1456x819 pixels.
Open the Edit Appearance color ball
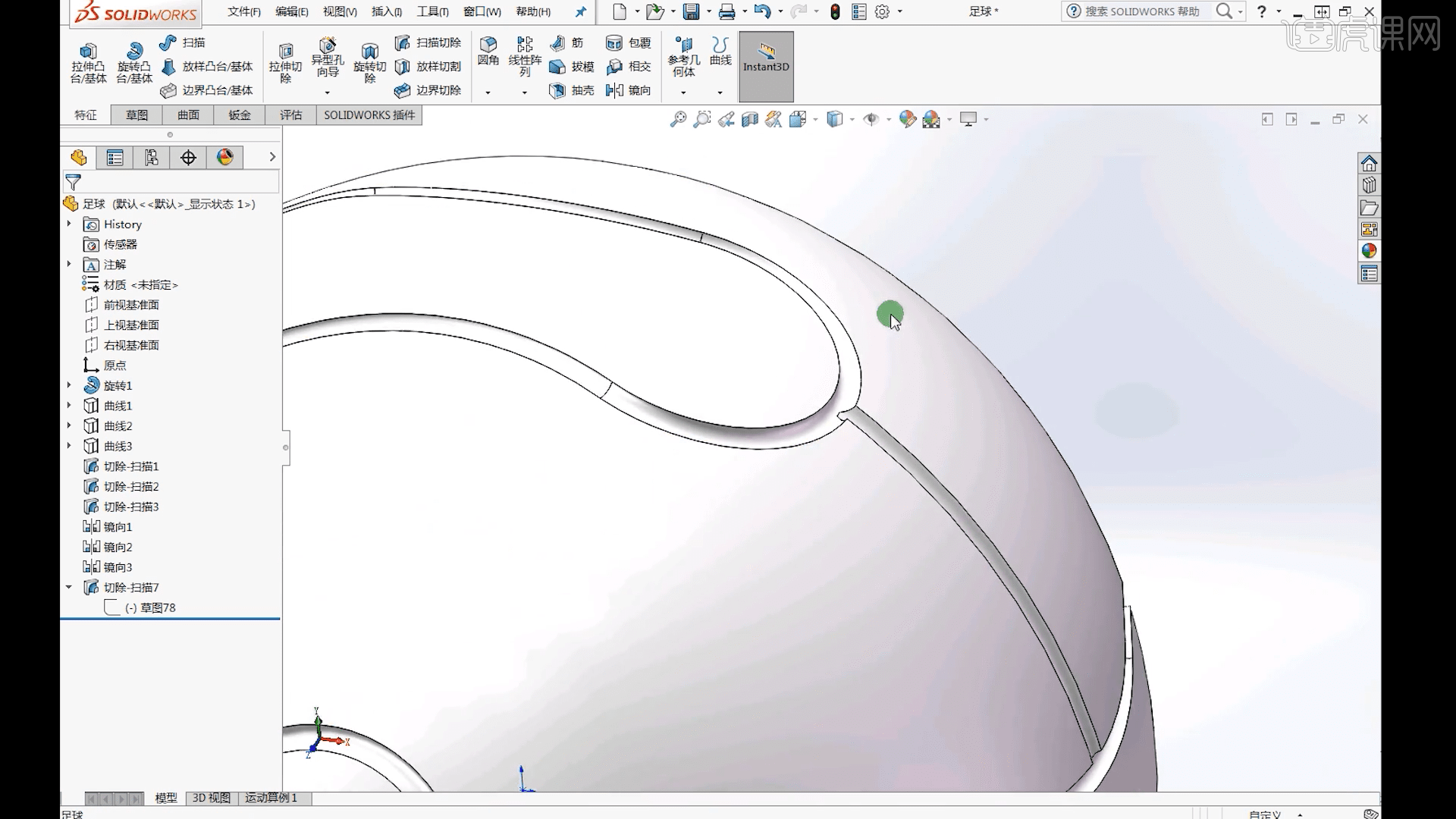coord(907,119)
